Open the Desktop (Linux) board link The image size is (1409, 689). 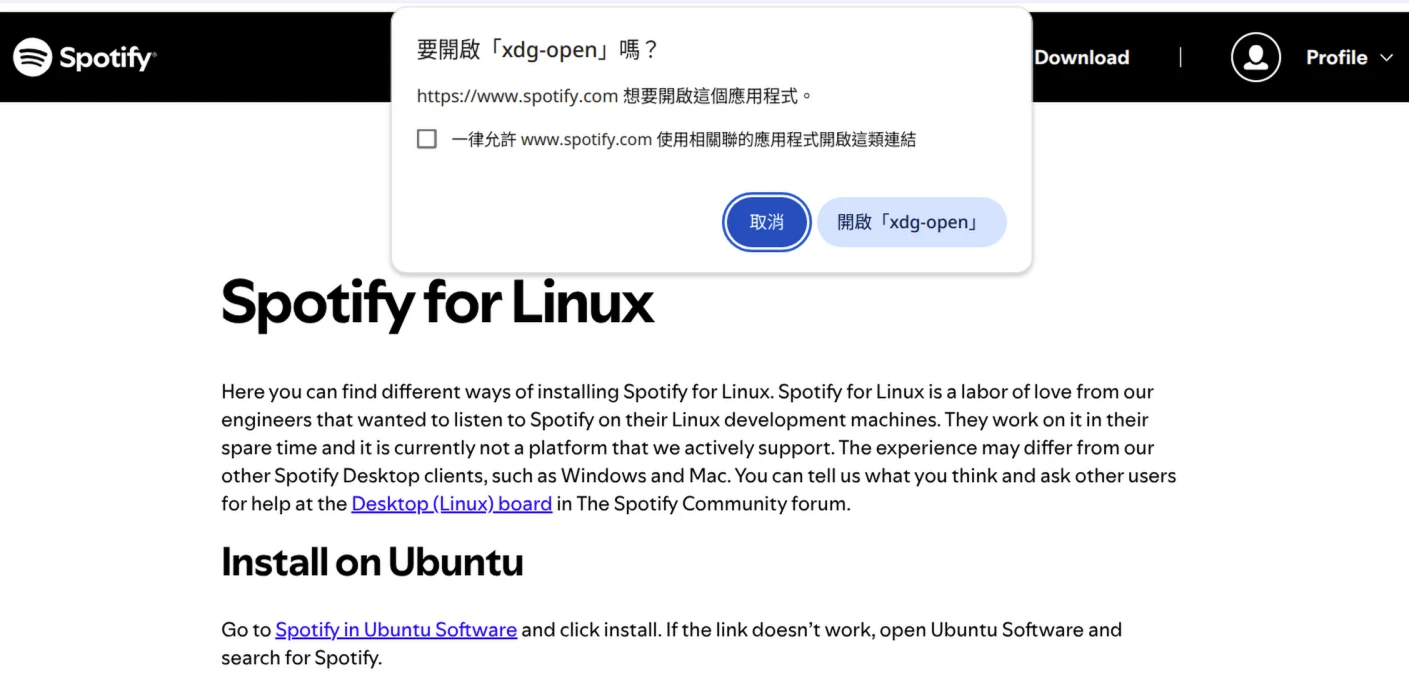coord(451,504)
